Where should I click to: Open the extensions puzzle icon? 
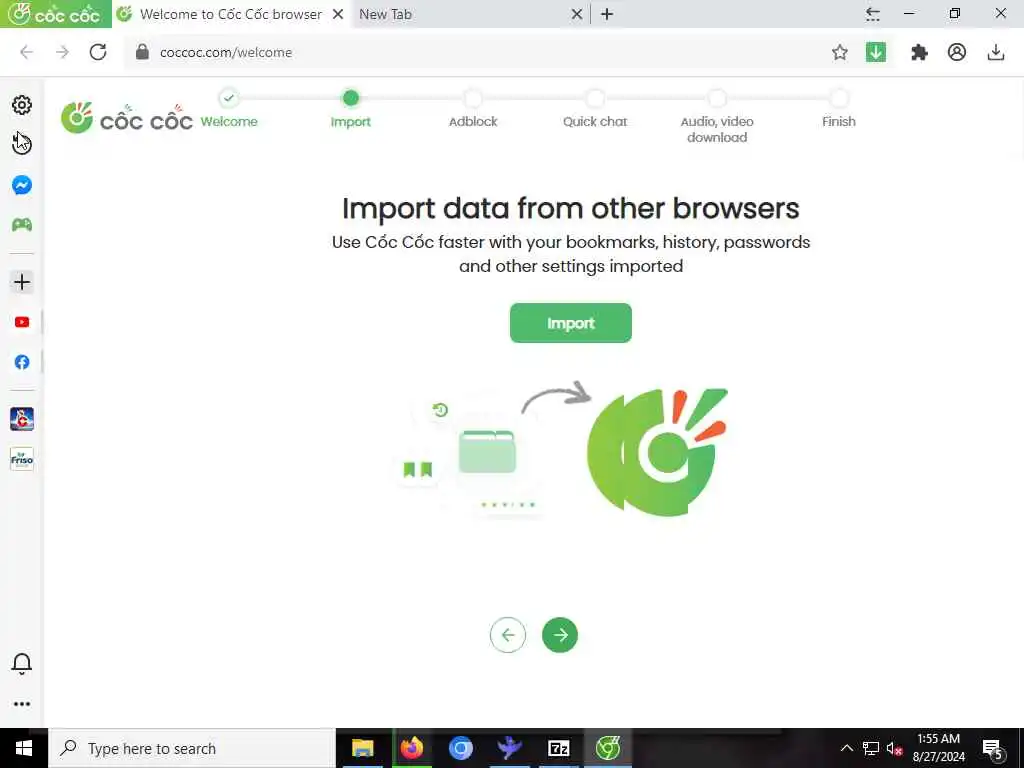920,52
